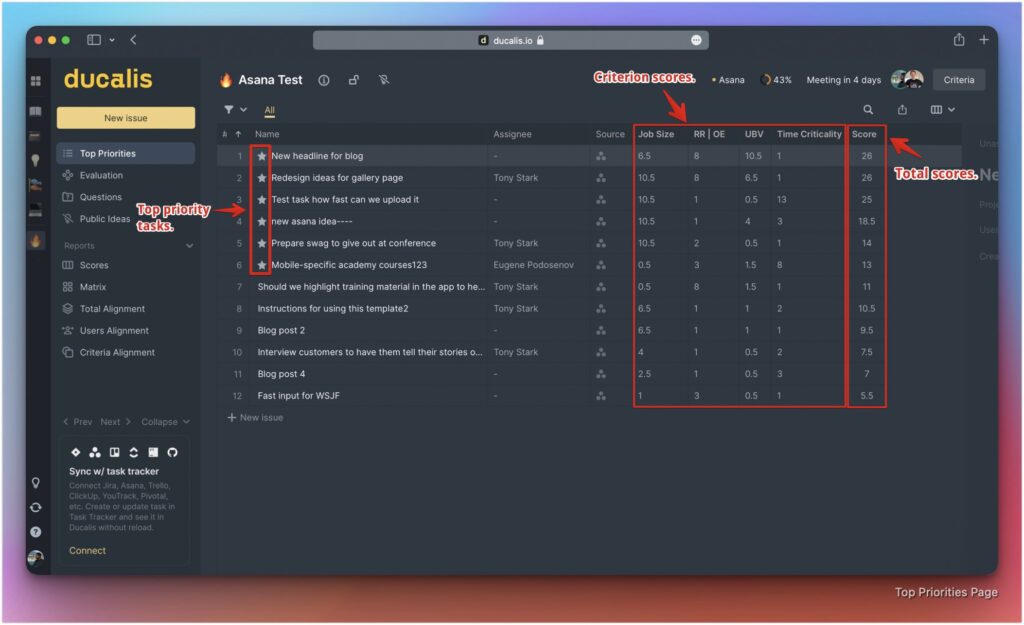Toggle star on New headline for blog
Screen dimensions: 1024x625
pos(262,156)
